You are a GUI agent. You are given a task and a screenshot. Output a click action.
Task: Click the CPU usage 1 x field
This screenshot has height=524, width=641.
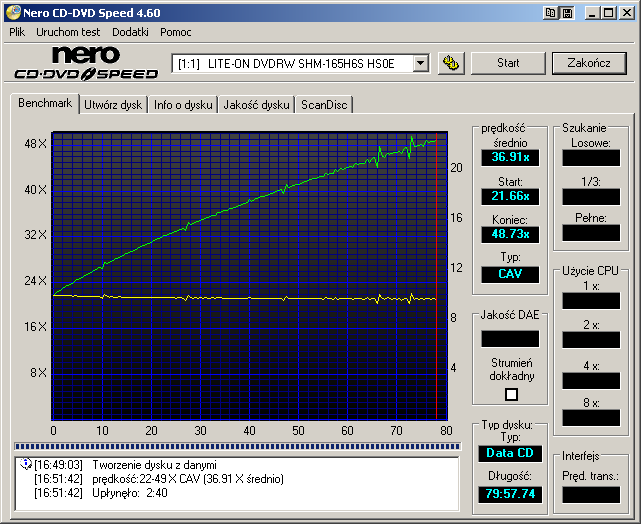[591, 301]
